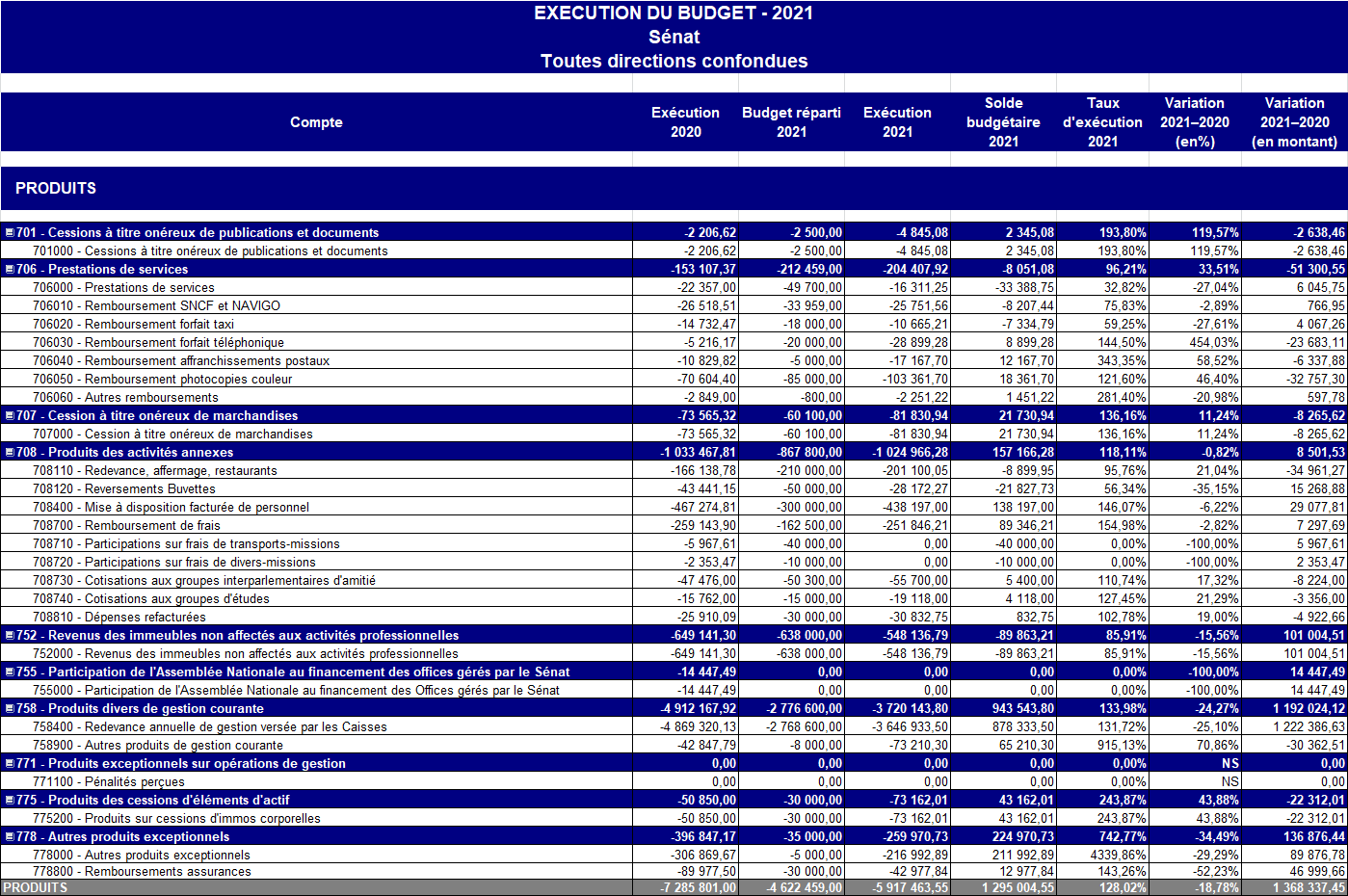1348x896 pixels.
Task: Collapse group 708 Produits des activités annexes
Action: coord(10,452)
